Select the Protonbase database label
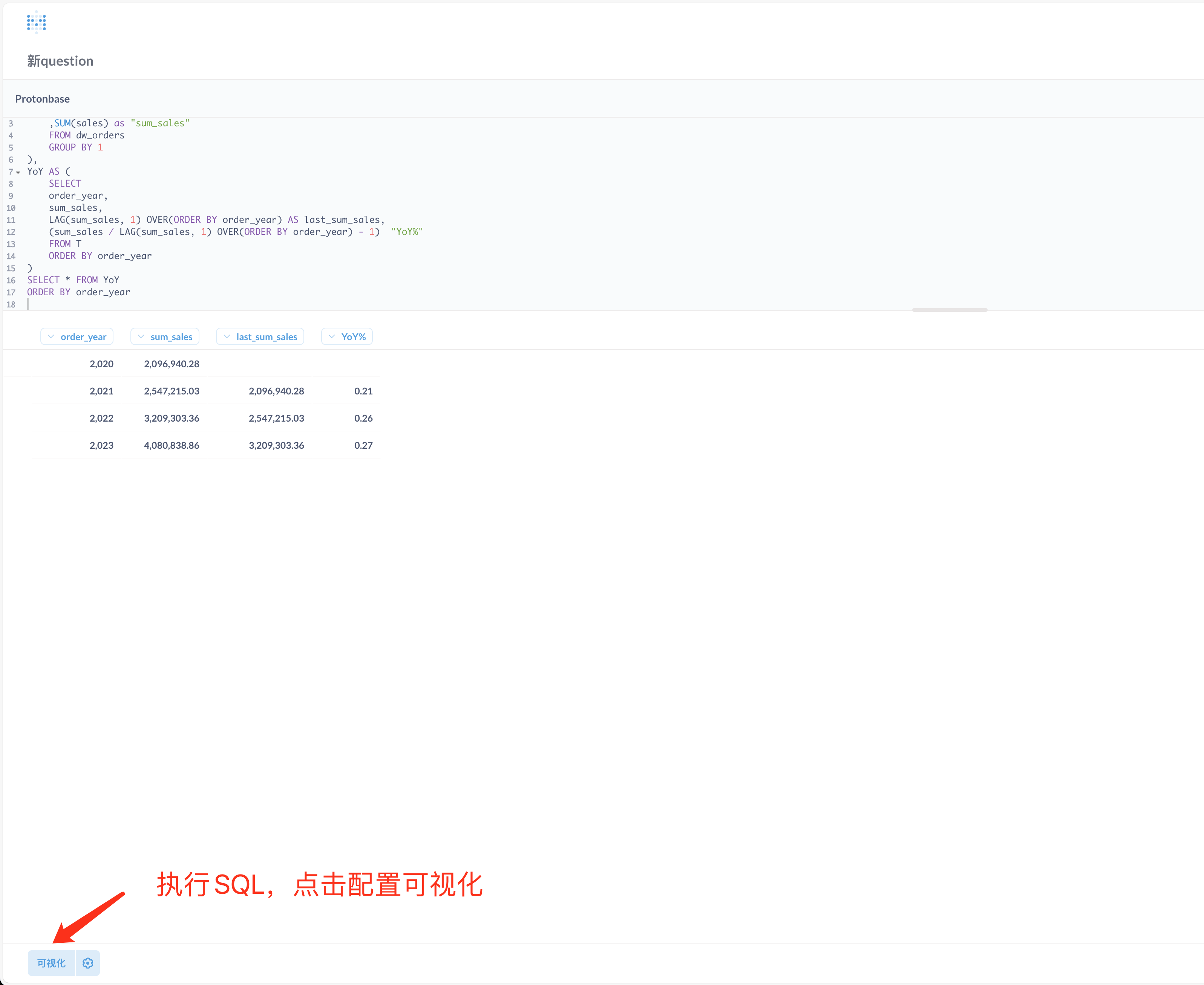 (x=43, y=99)
